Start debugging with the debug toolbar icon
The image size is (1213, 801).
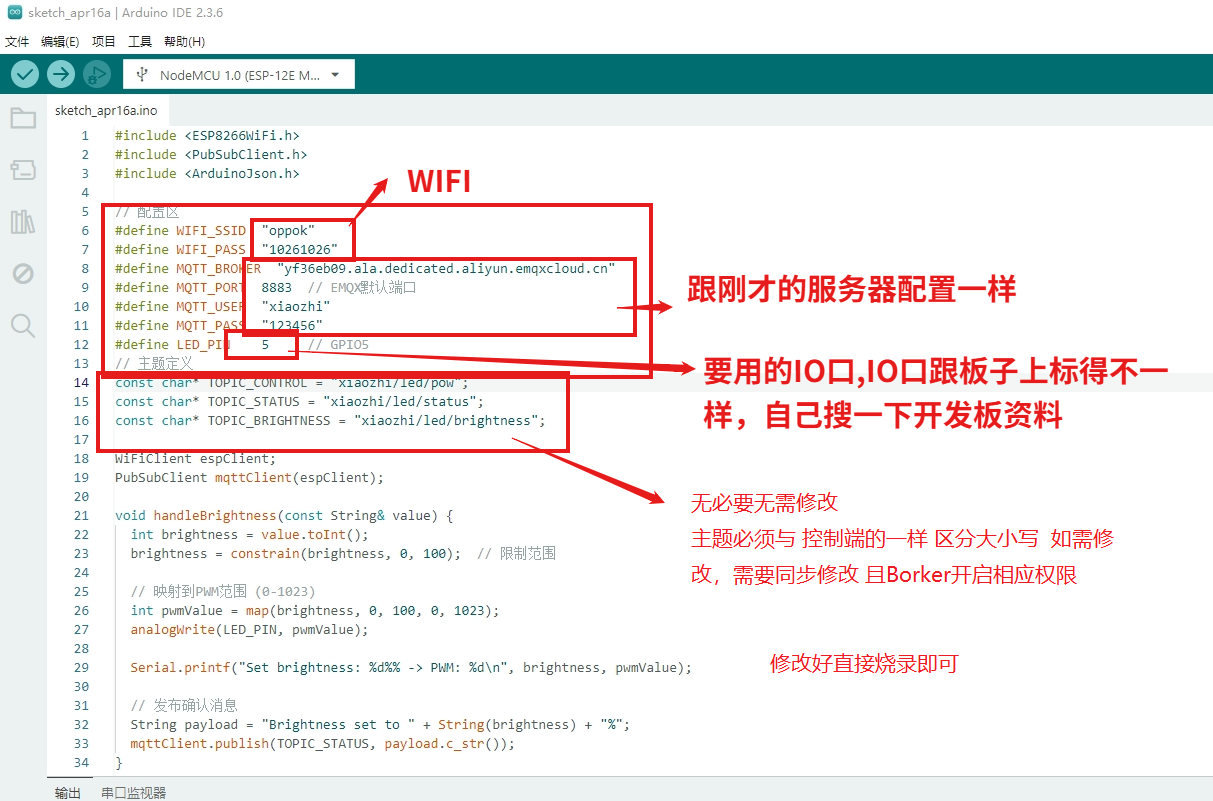point(96,73)
